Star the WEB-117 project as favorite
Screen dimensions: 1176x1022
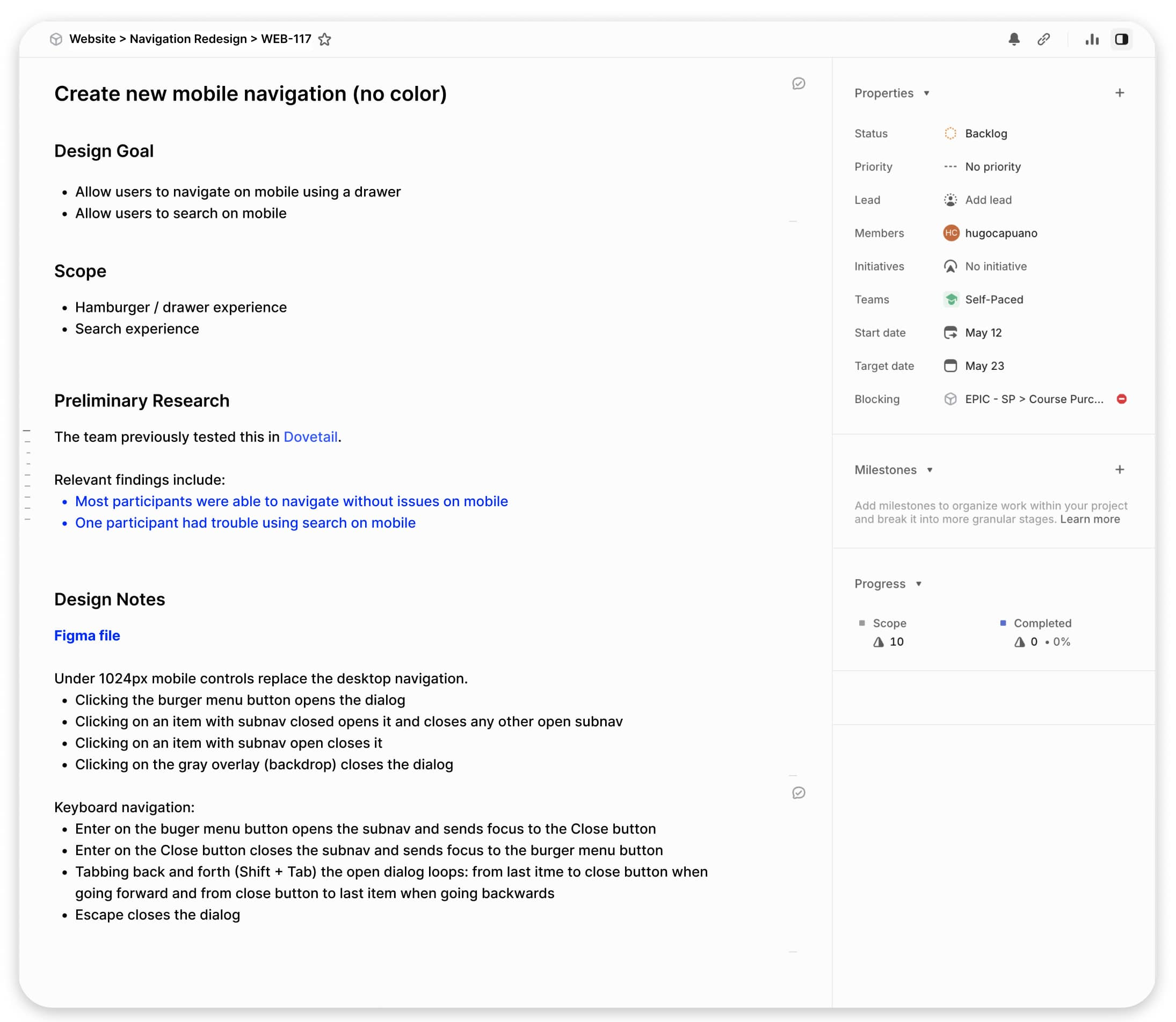coord(325,39)
